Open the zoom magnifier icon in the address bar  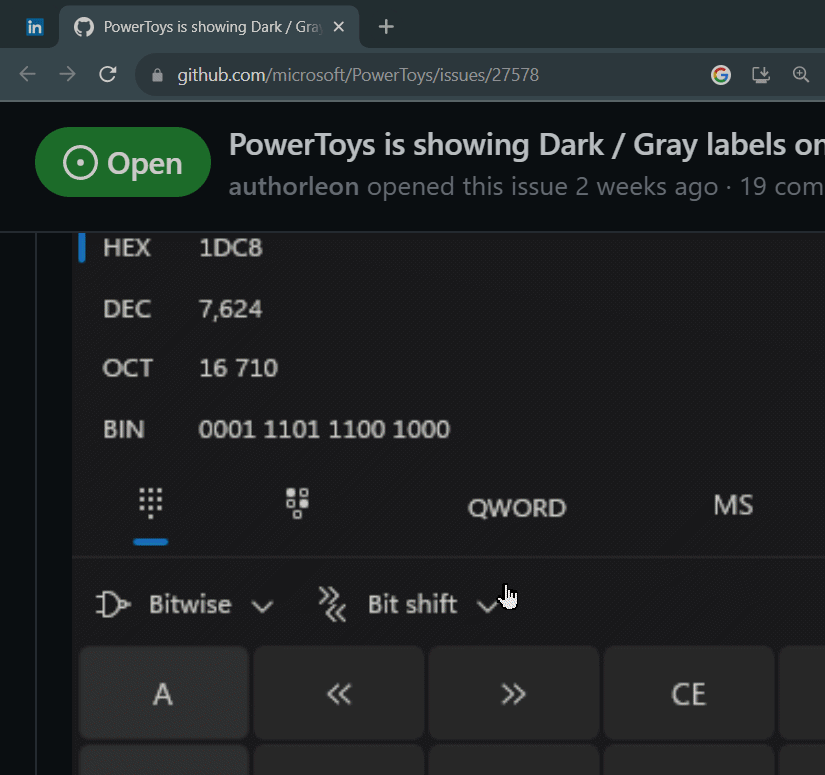(x=800, y=74)
